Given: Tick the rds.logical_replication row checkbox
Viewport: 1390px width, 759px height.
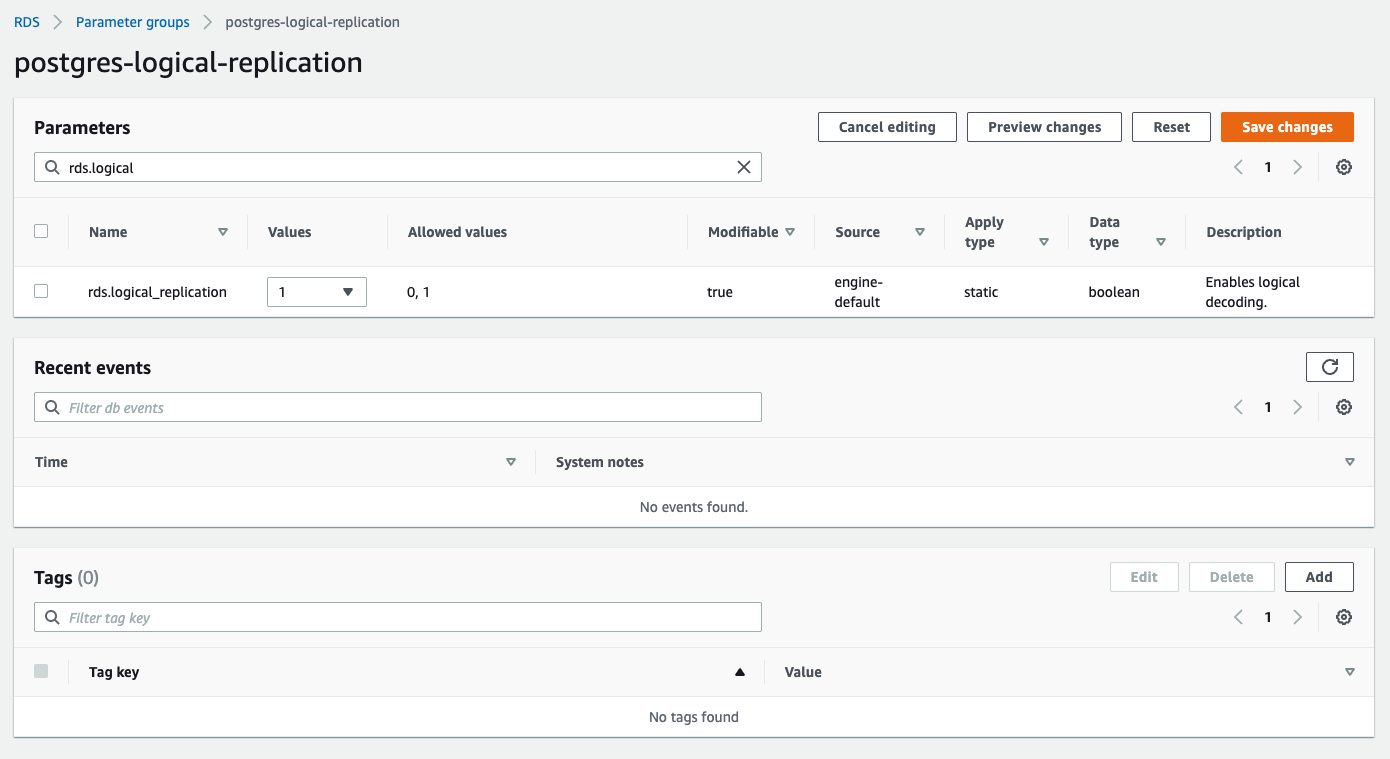Looking at the screenshot, I should pyautogui.click(x=41, y=291).
